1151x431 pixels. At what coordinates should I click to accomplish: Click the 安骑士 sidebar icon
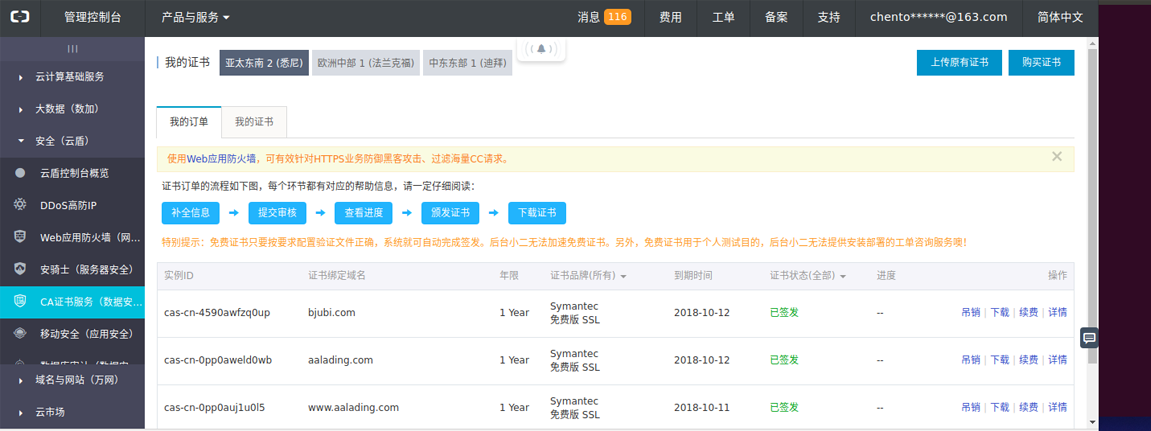(21, 269)
